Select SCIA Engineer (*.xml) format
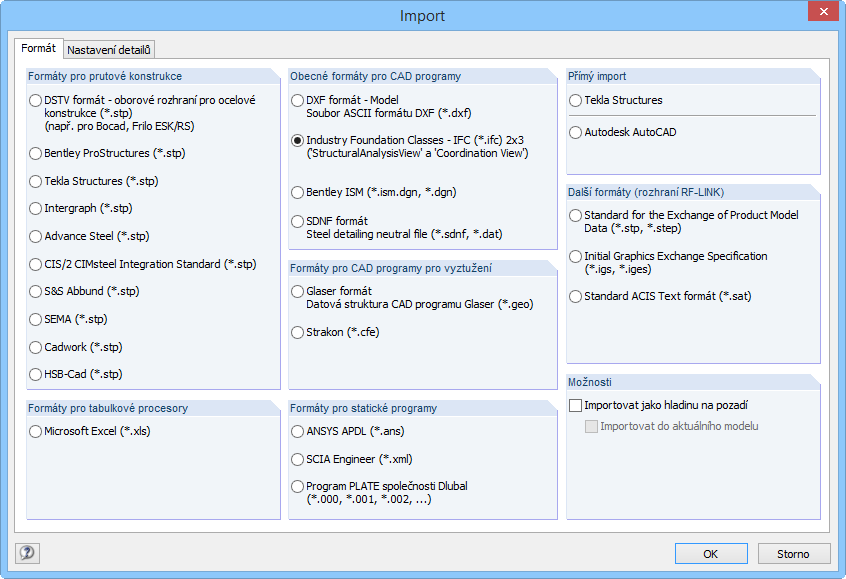The height and width of the screenshot is (579, 846). click(297, 458)
